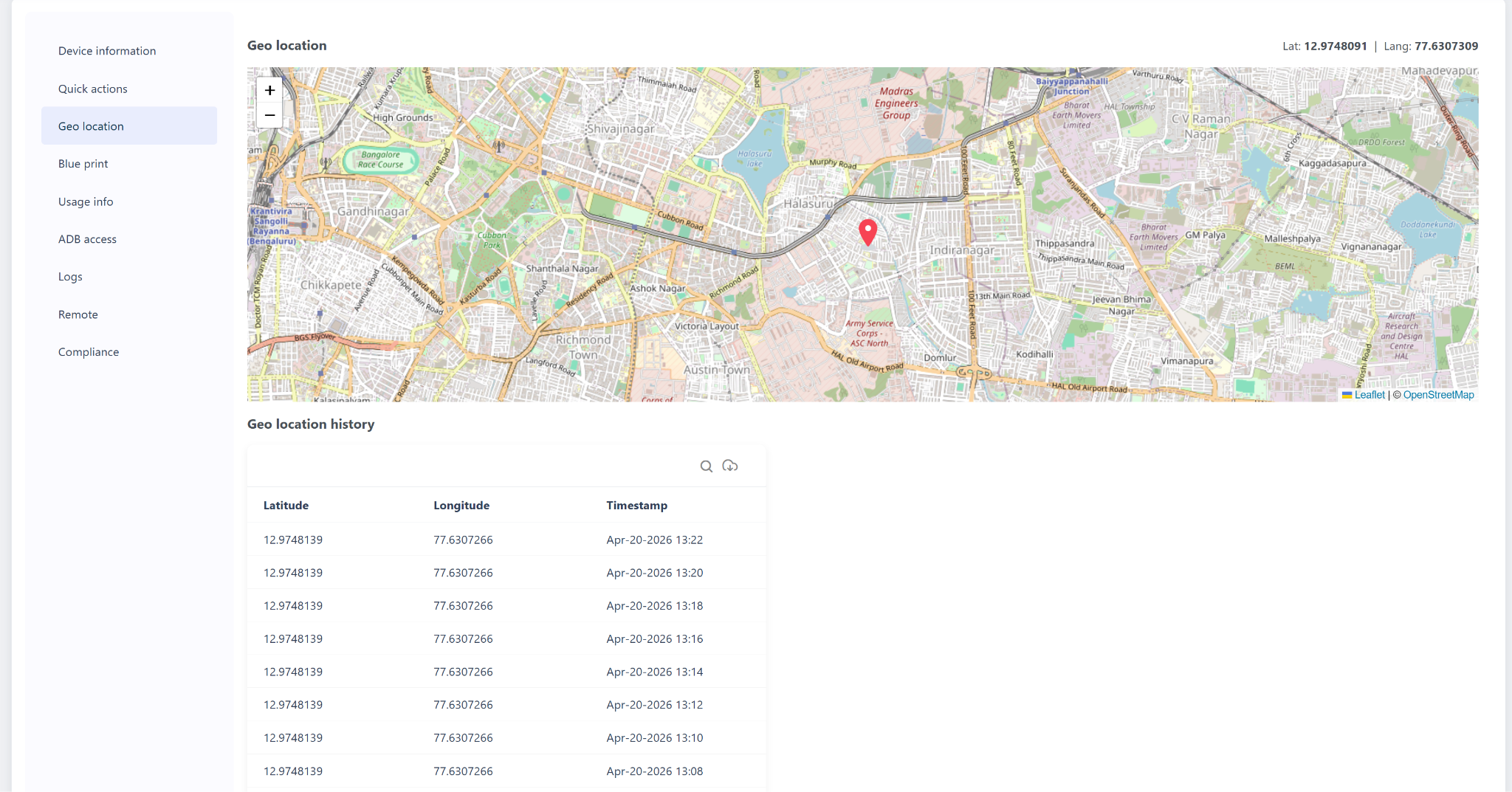Sort table by Timestamp column header

[x=636, y=506]
